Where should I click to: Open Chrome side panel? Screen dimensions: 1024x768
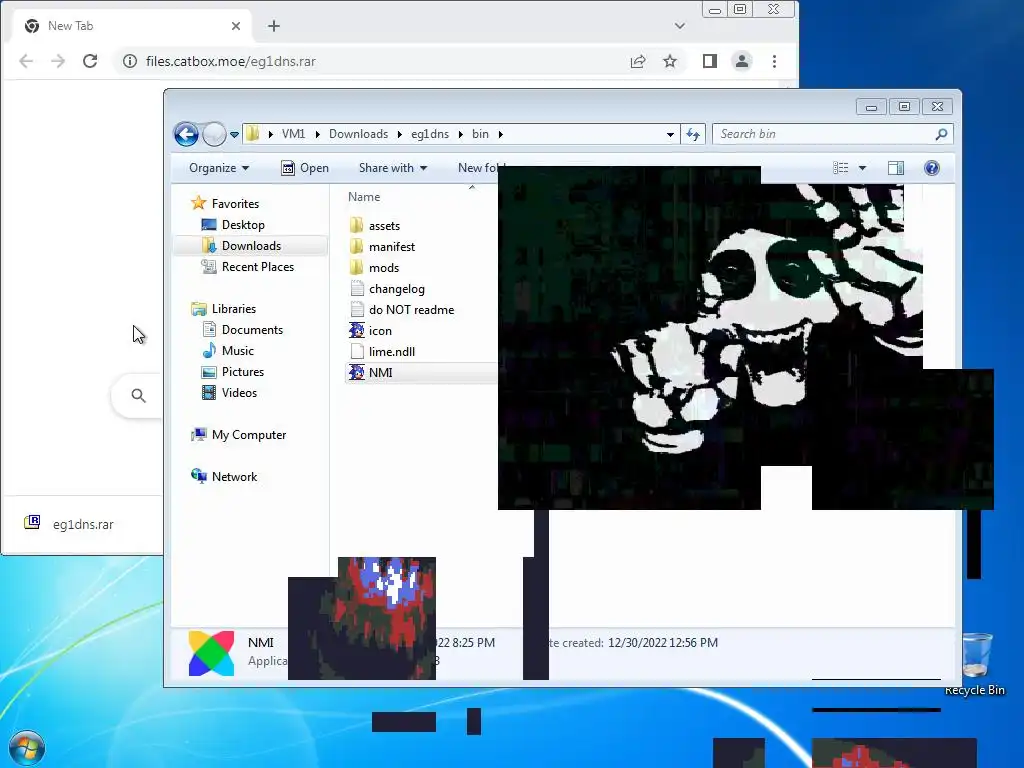710,61
